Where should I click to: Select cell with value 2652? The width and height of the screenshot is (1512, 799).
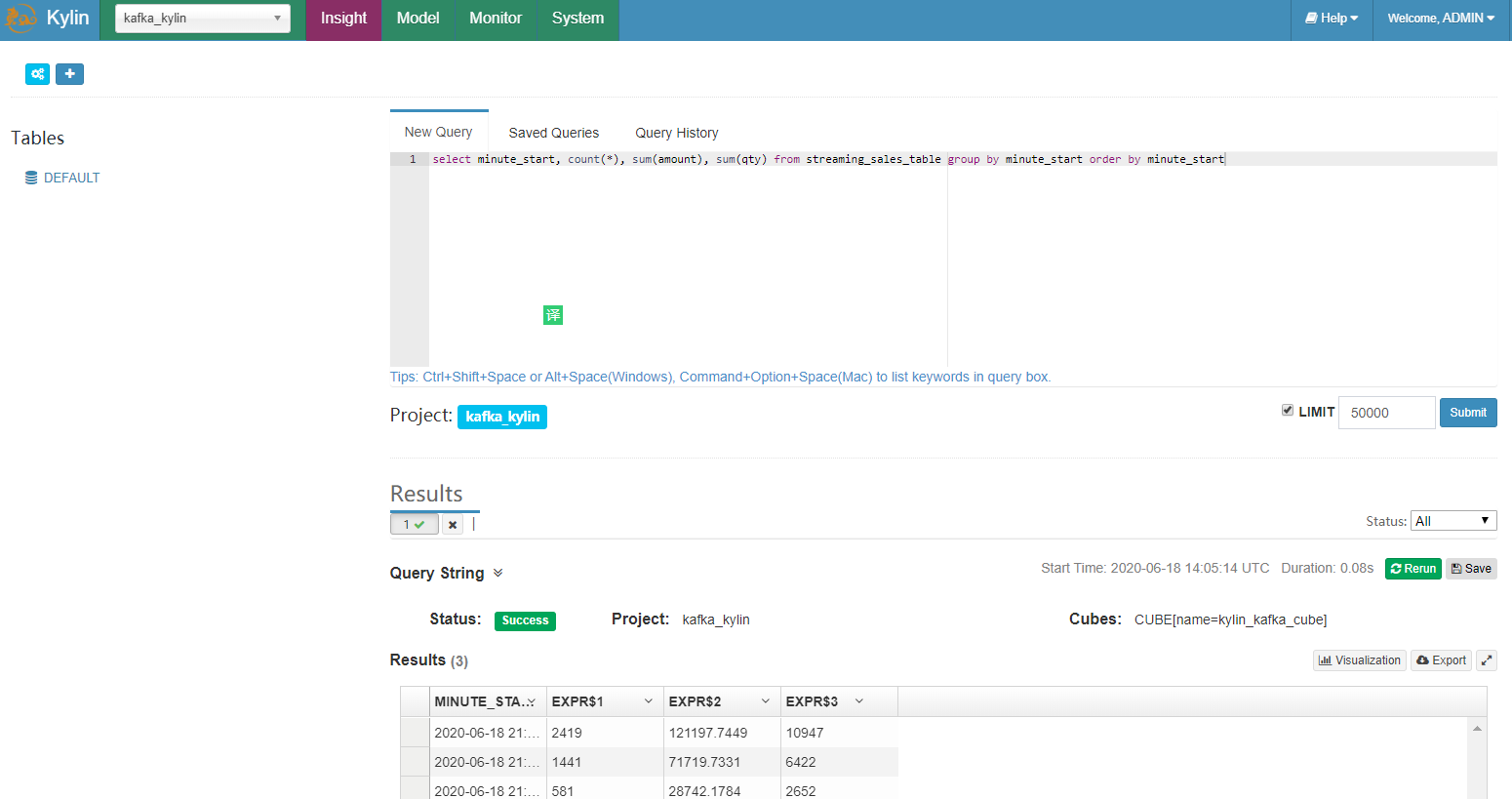click(x=839, y=788)
